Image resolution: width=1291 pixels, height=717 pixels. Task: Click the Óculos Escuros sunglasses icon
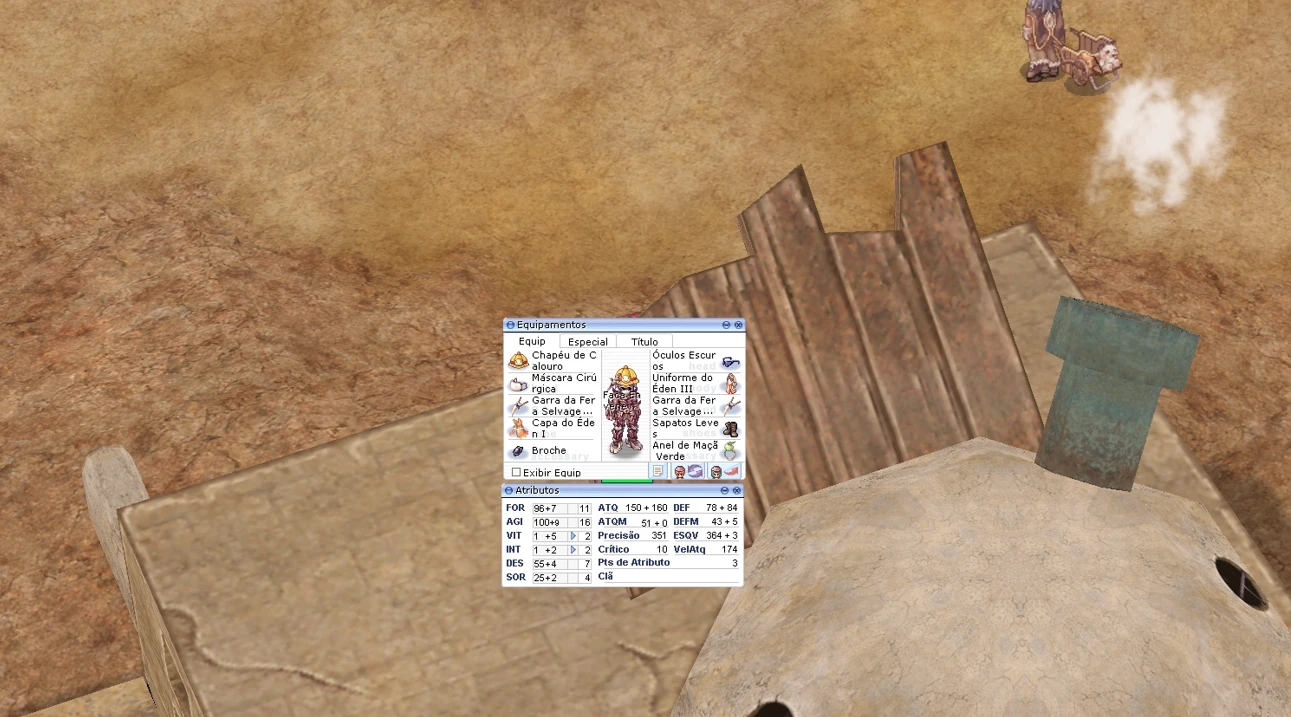click(731, 361)
